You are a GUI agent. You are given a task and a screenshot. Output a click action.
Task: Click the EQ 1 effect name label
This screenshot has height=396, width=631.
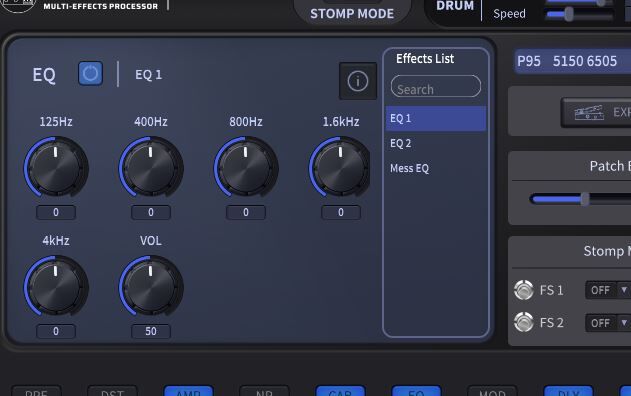pyautogui.click(x=148, y=75)
